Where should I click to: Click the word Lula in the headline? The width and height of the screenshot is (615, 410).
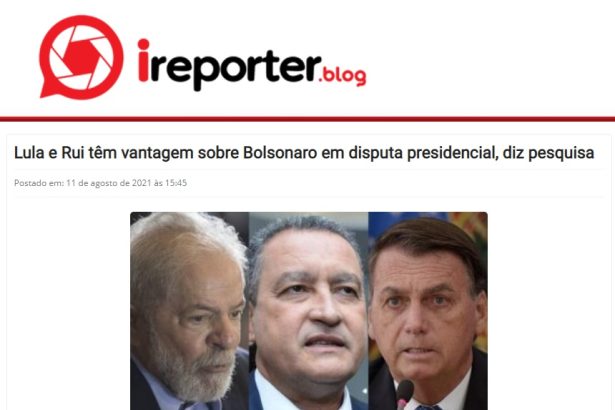click(x=29, y=153)
